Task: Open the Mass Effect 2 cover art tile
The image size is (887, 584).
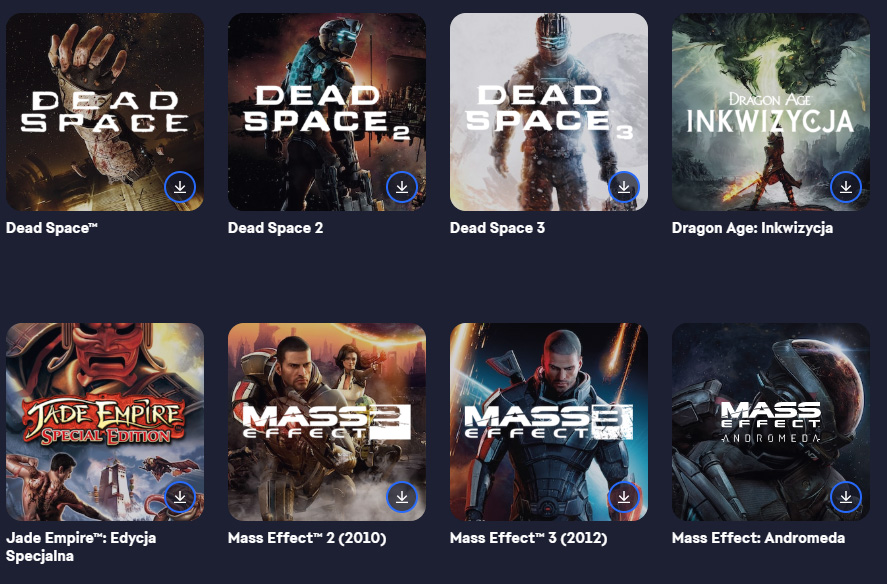Action: (x=327, y=422)
